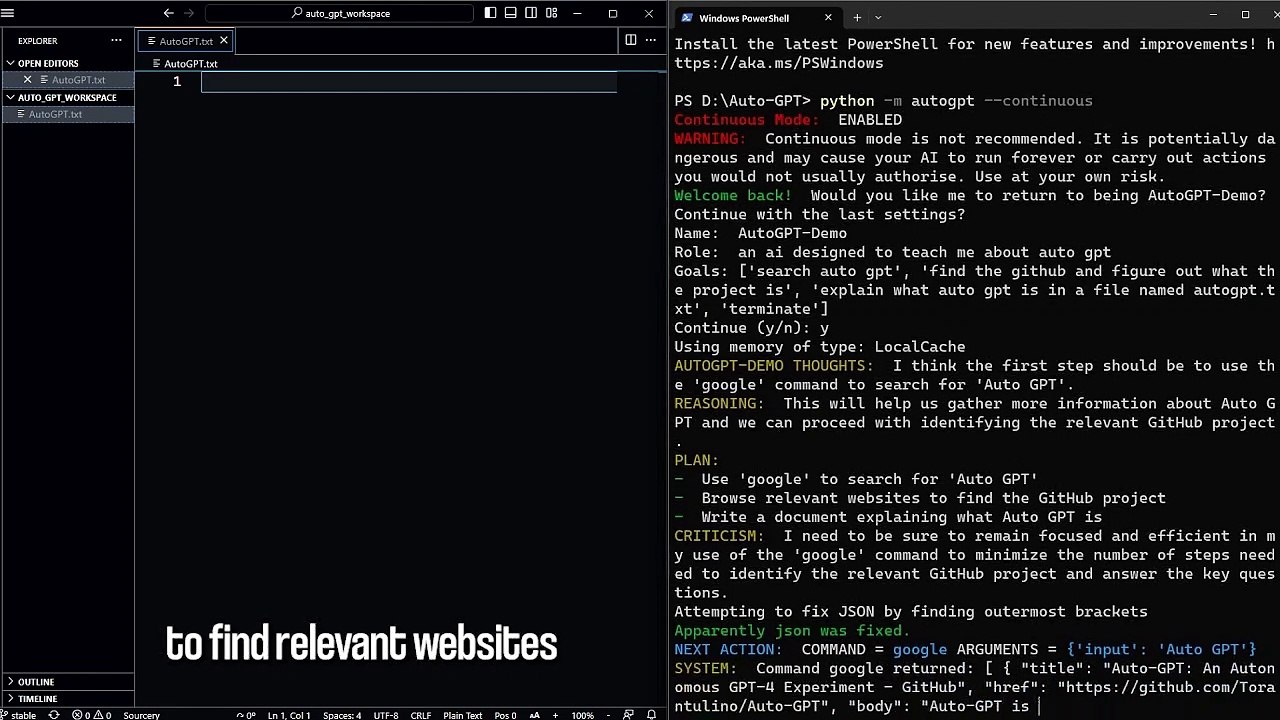Toggle the secondary side bar layout icon

pyautogui.click(x=531, y=13)
